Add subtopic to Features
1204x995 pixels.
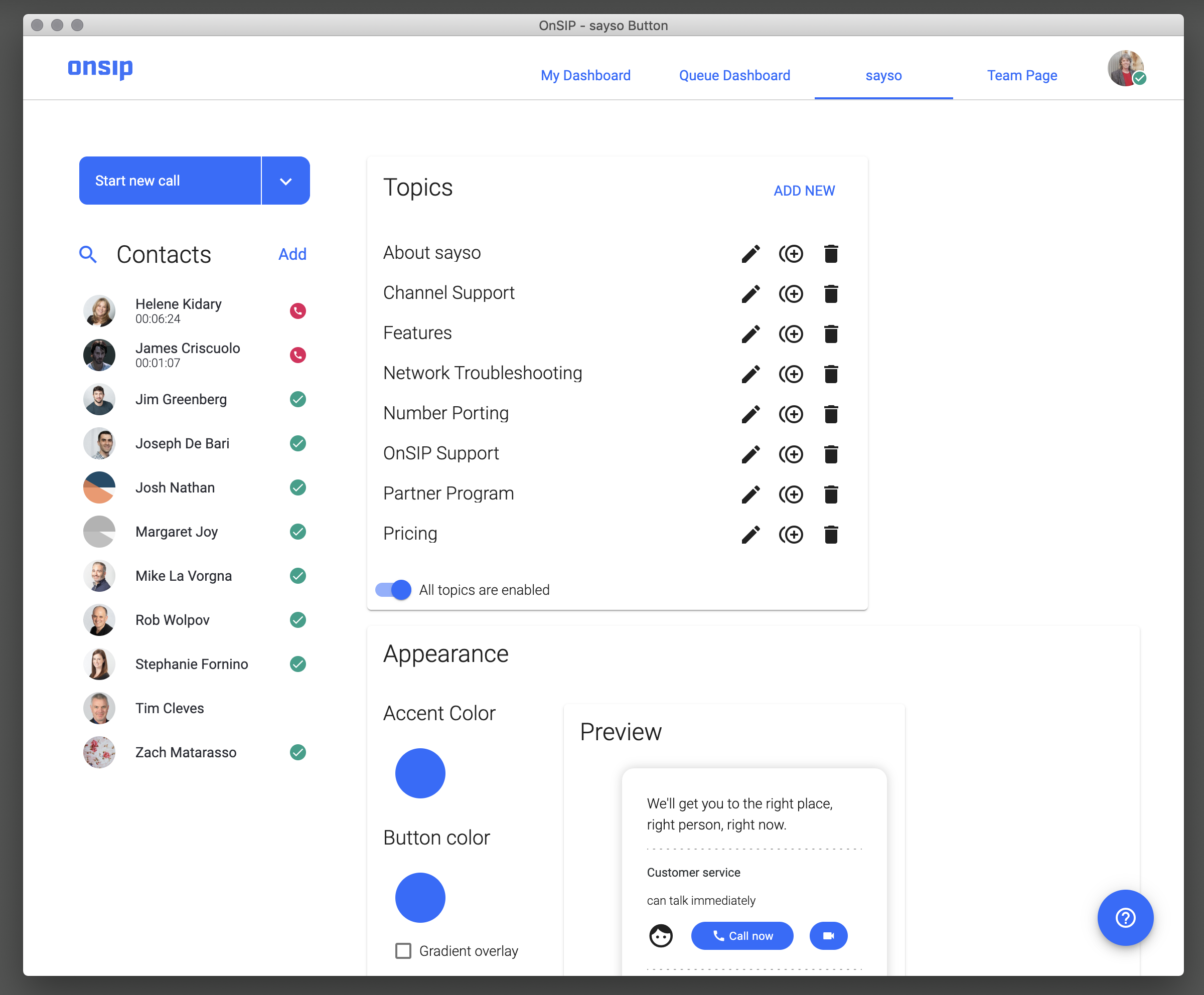click(x=791, y=334)
